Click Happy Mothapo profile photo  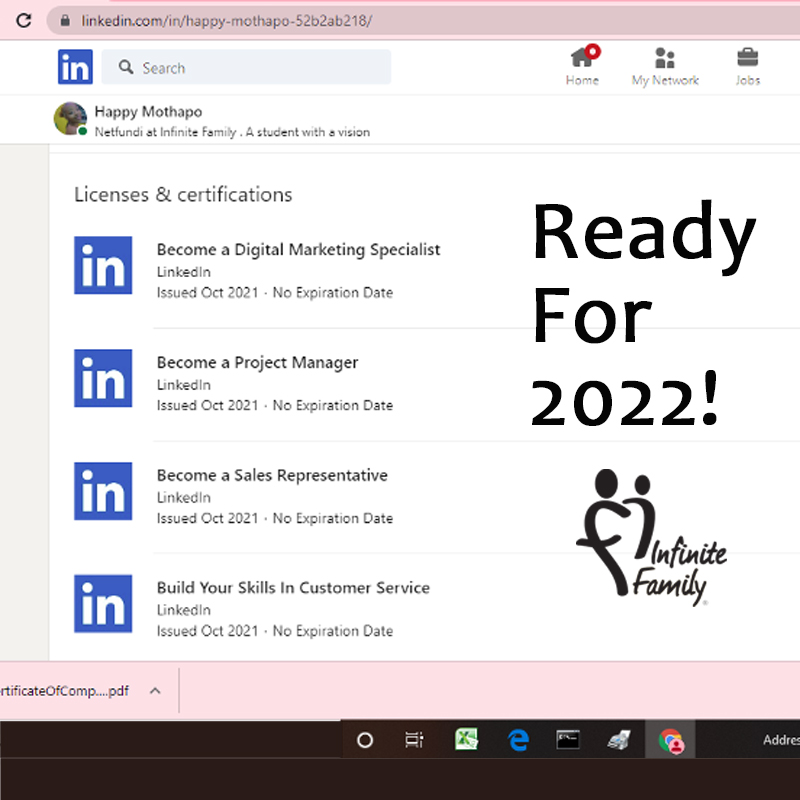click(x=70, y=119)
